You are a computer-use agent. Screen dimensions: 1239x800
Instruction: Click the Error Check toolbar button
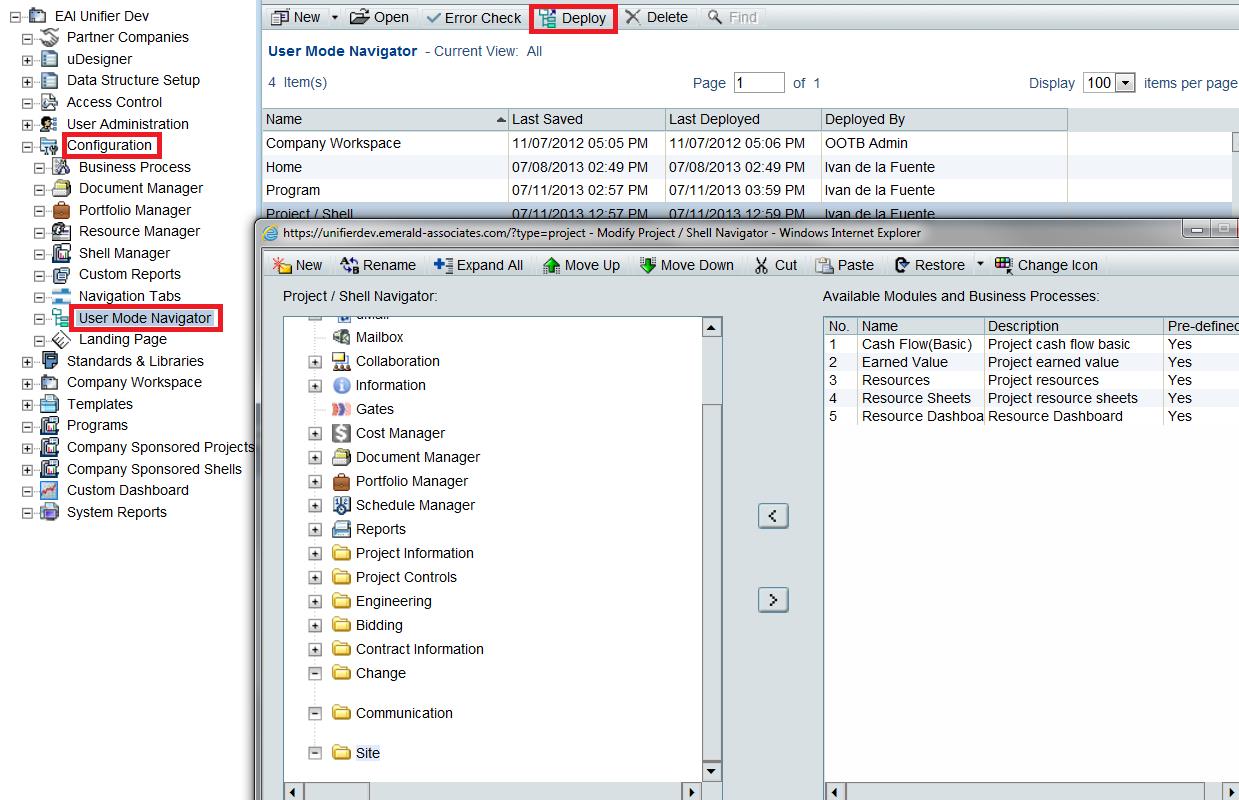point(472,18)
